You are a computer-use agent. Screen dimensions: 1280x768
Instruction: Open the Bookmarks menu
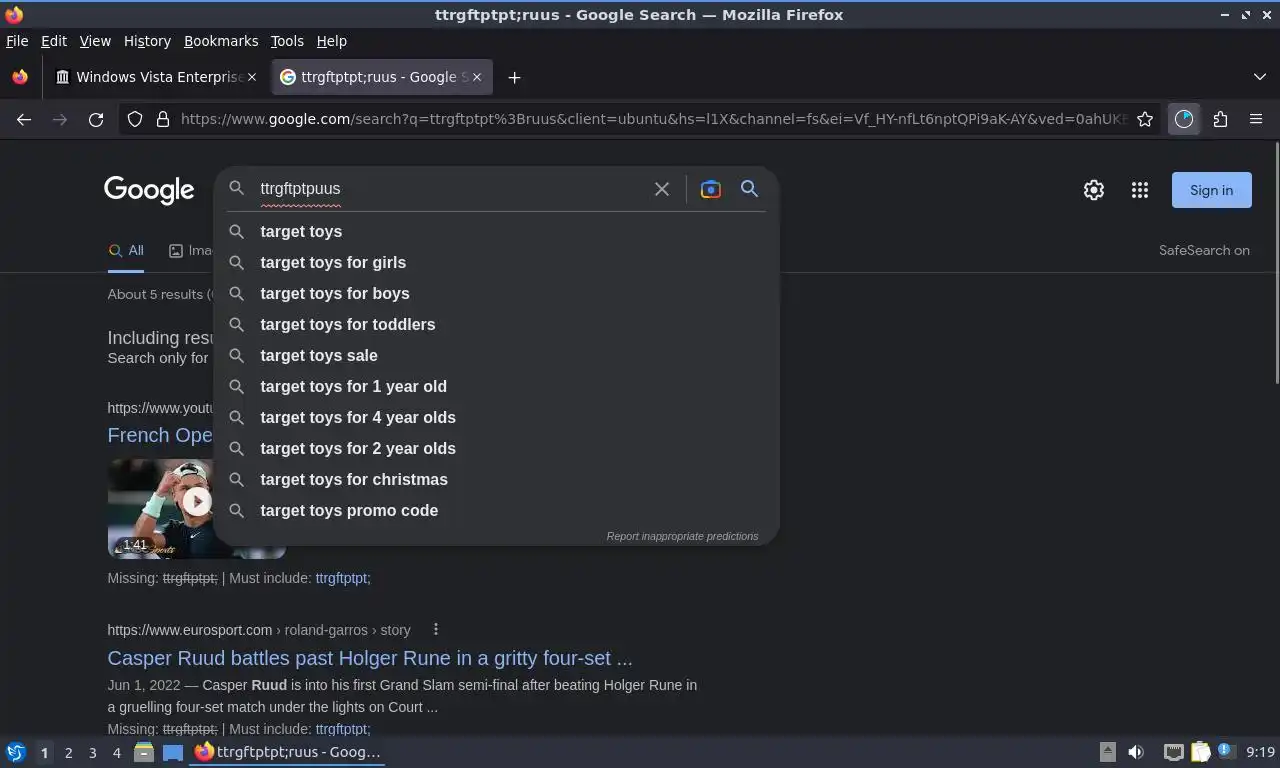(x=221, y=41)
